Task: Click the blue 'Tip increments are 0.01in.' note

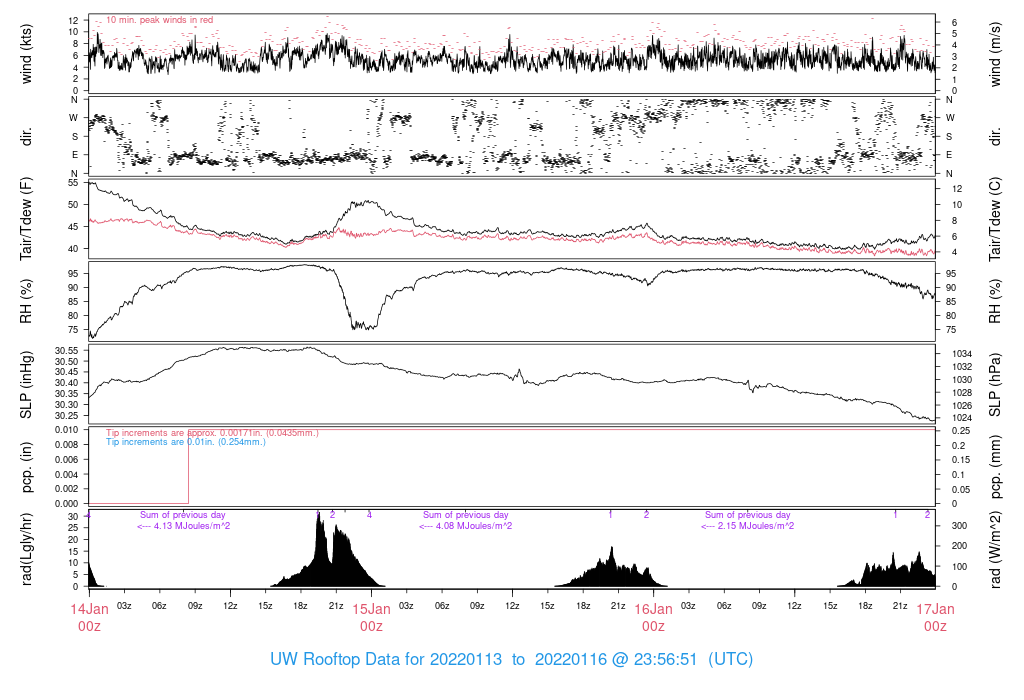Action: (x=186, y=442)
